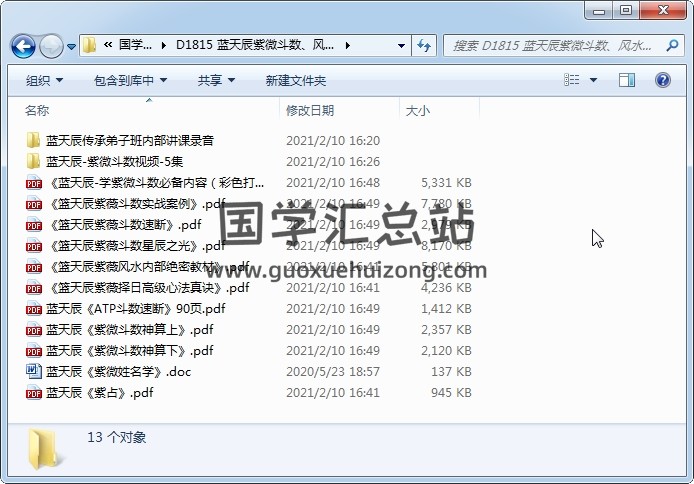694x484 pixels.
Task: Click the 137 KB size cell
Action: 451,372
